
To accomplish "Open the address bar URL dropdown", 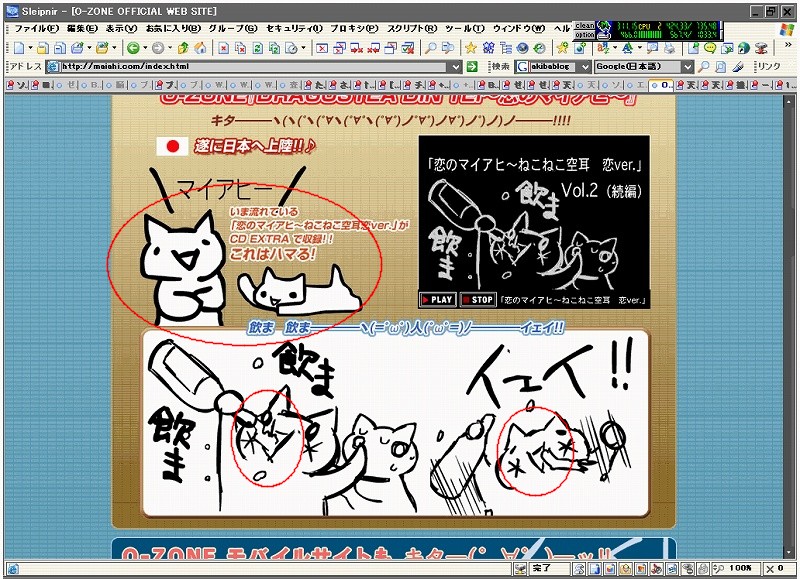I will point(456,66).
